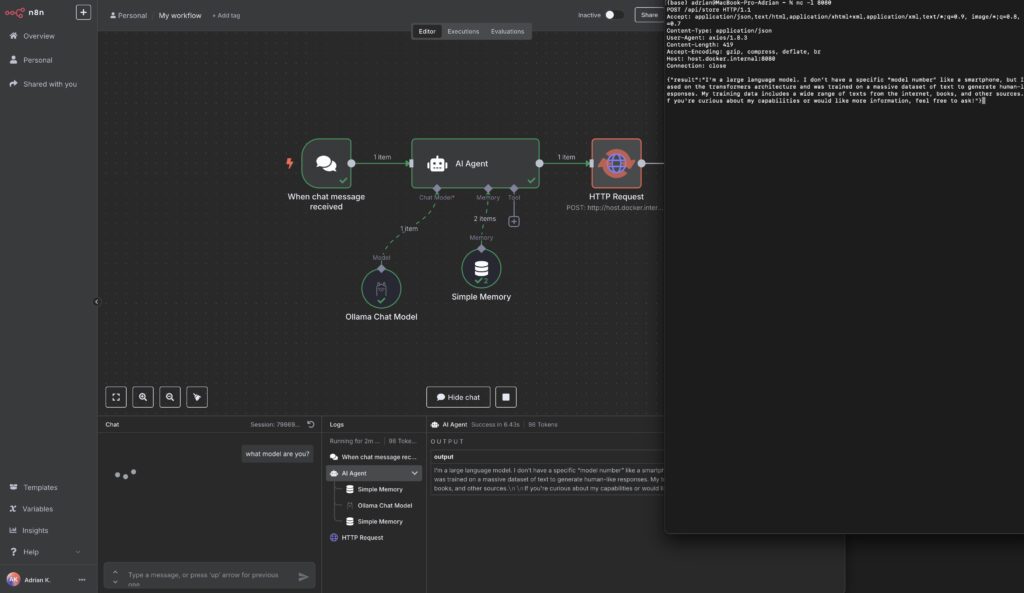This screenshot has width=1024, height=593.
Task: Zoom out on the workflow canvas
Action: tap(170, 397)
